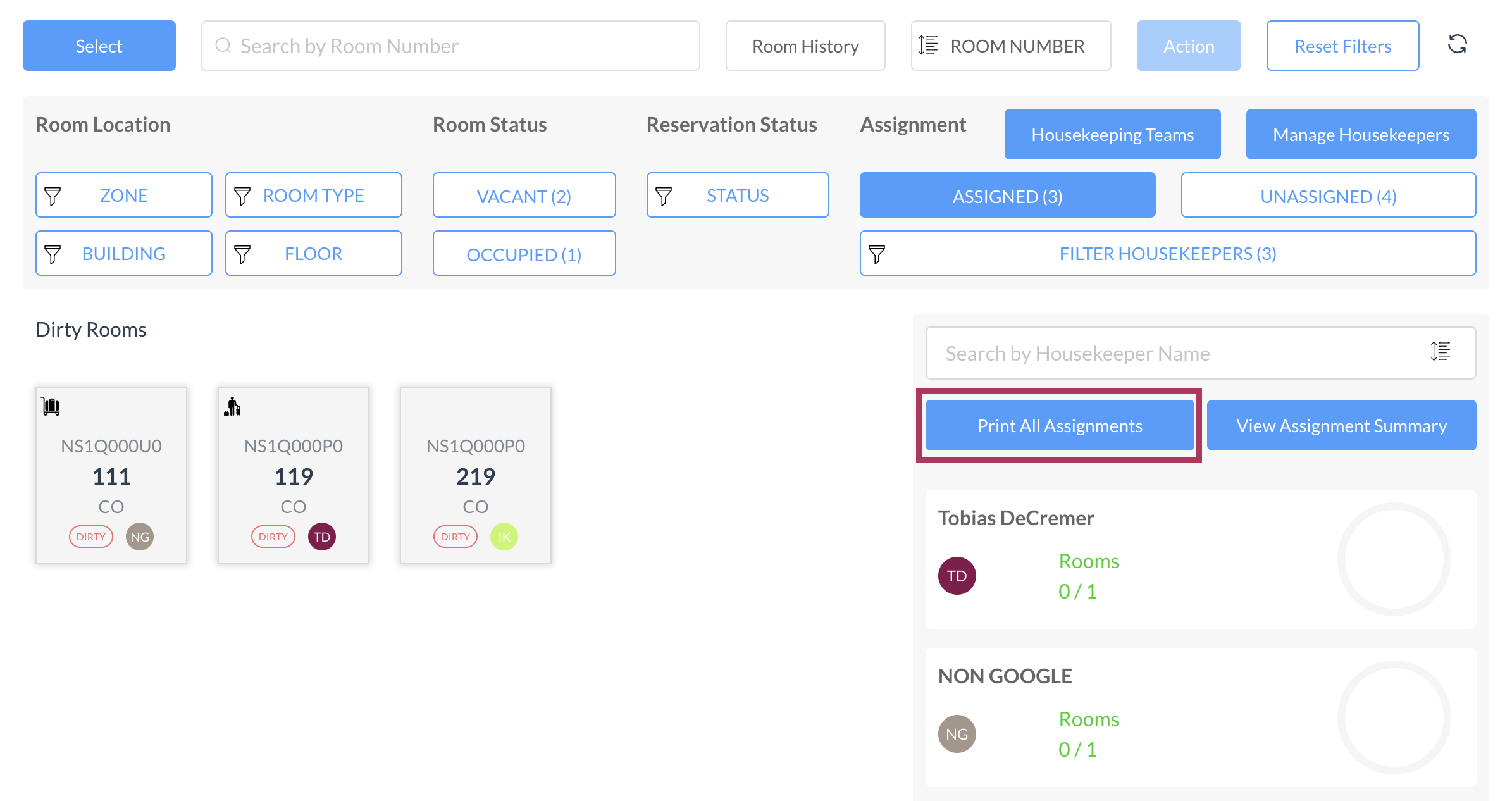The width and height of the screenshot is (1512, 801).
Task: Click the guest with luggage icon on room 119
Action: point(233,406)
